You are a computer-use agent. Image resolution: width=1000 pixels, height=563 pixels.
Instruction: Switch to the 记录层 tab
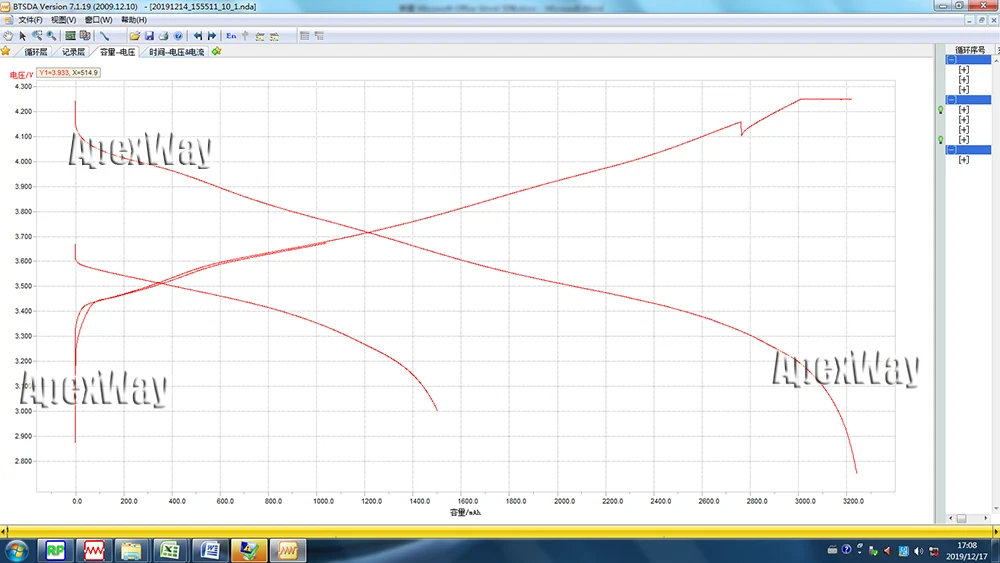pyautogui.click(x=73, y=52)
